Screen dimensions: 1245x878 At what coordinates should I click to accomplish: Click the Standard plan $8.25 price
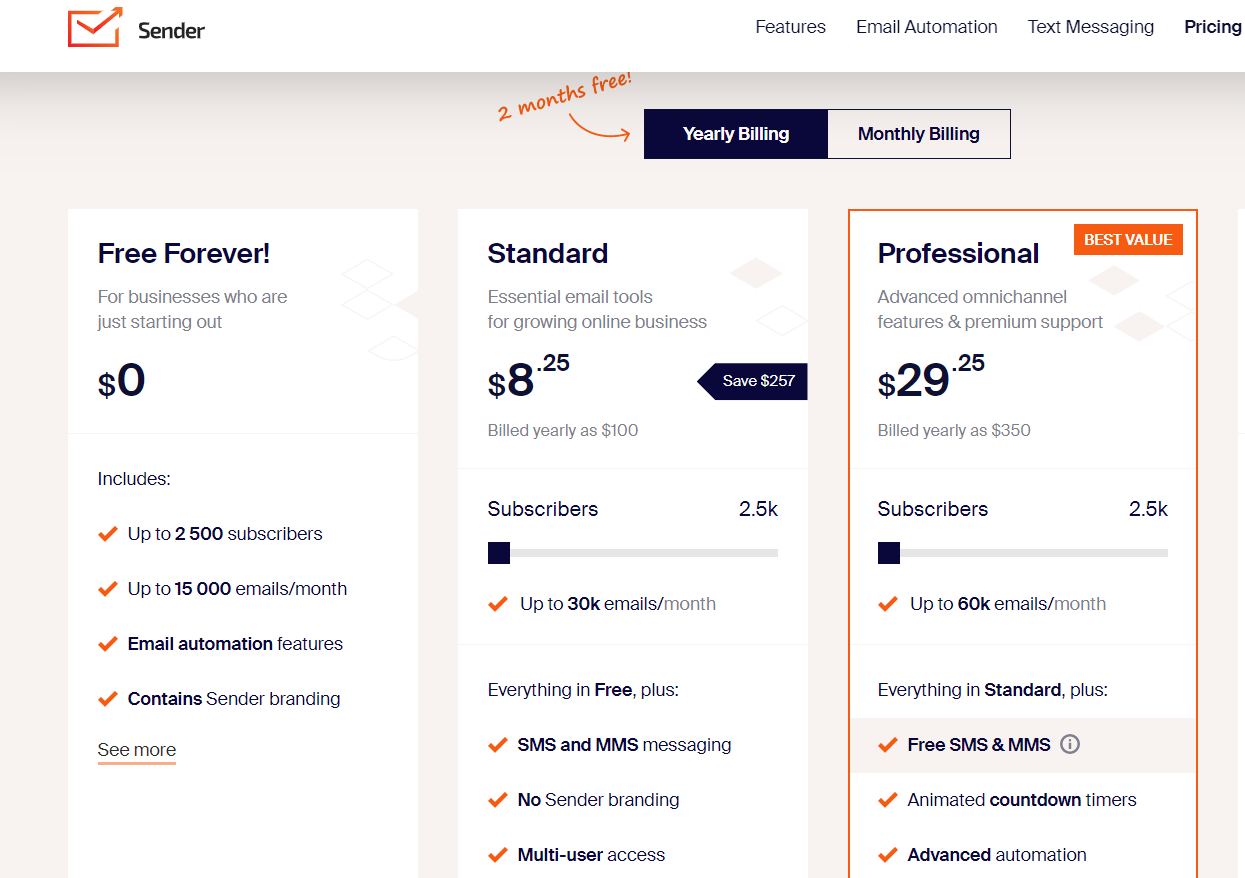(x=528, y=380)
